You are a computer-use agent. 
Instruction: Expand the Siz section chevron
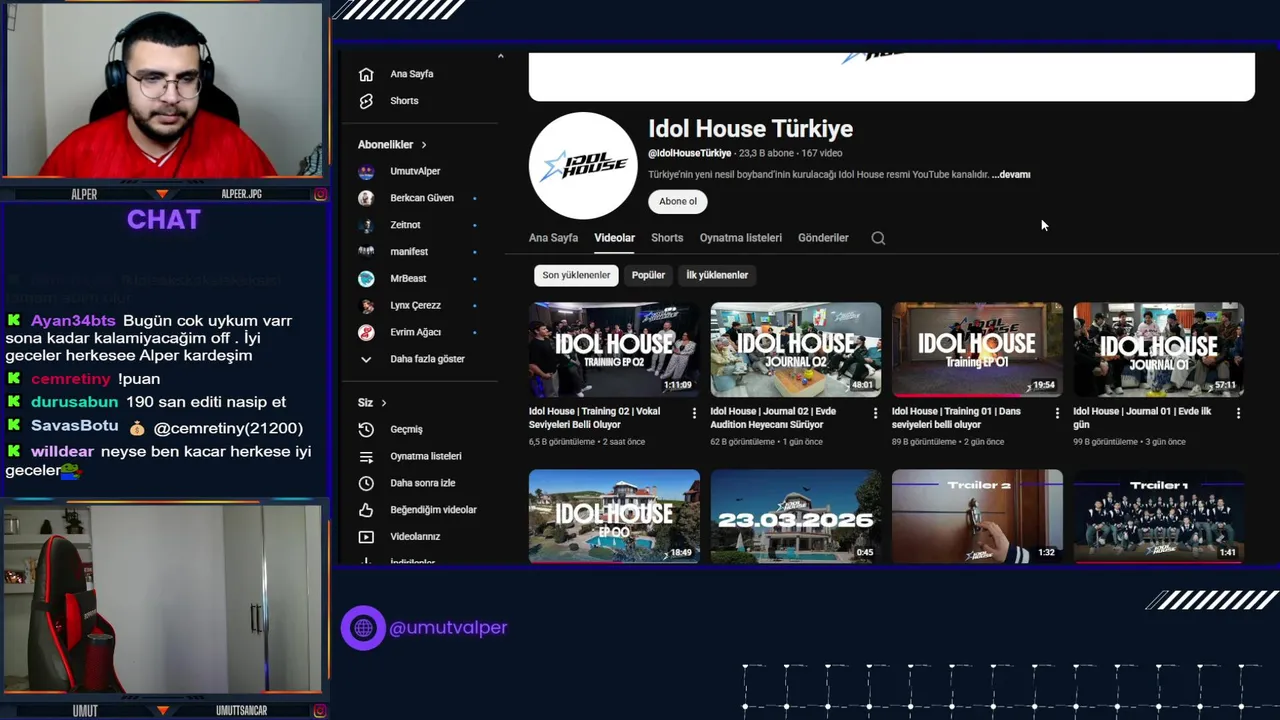[383, 403]
